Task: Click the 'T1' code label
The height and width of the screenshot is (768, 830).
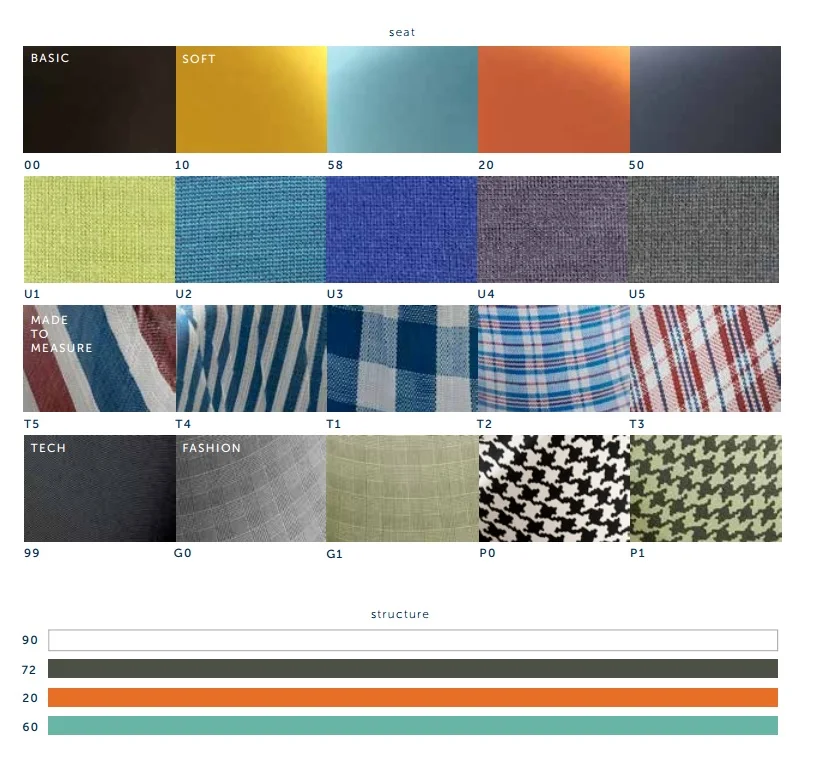Action: [x=333, y=424]
